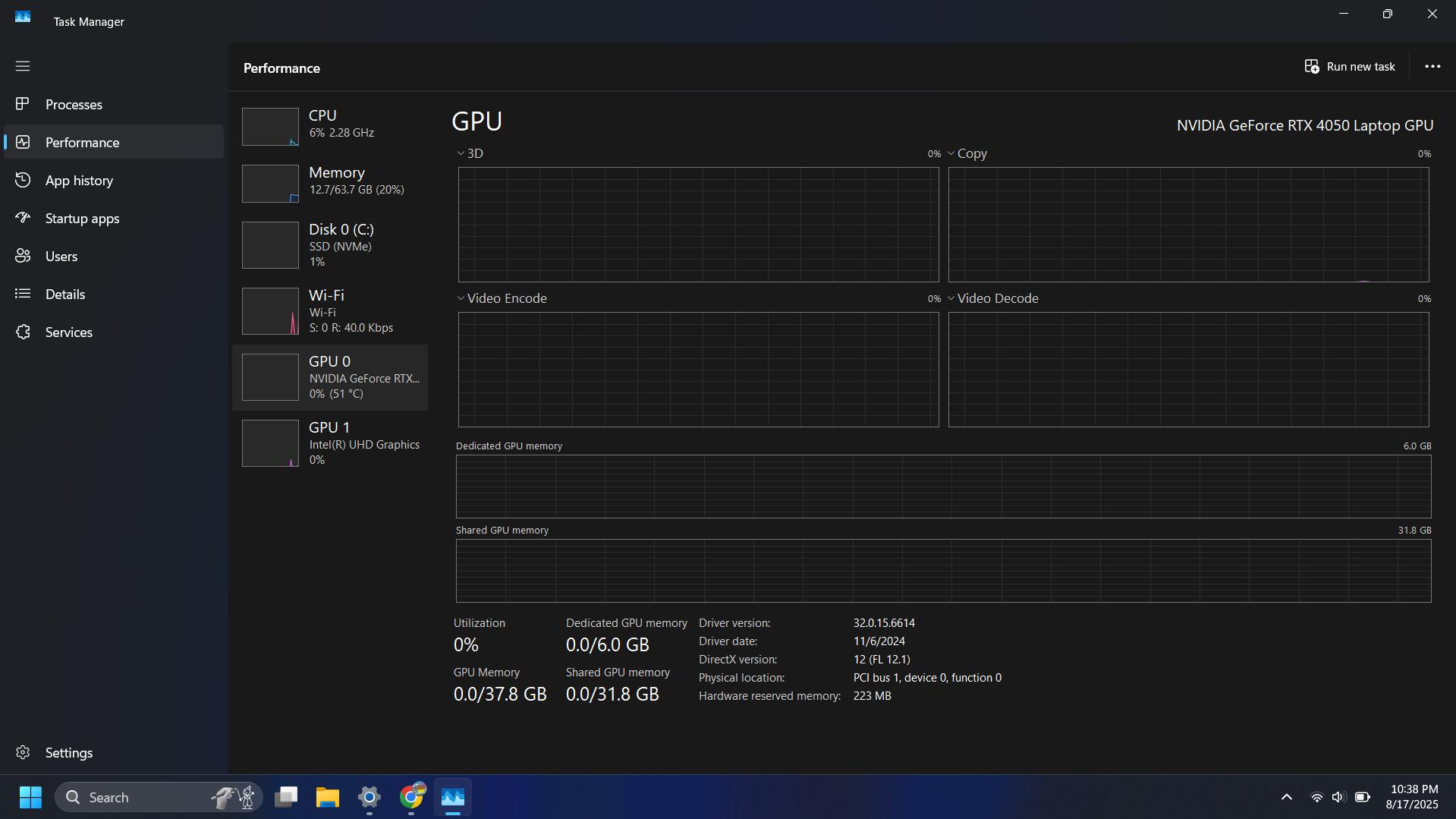Viewport: 1456px width, 819px height.
Task: Click the Startup apps gauge icon
Action: [23, 218]
